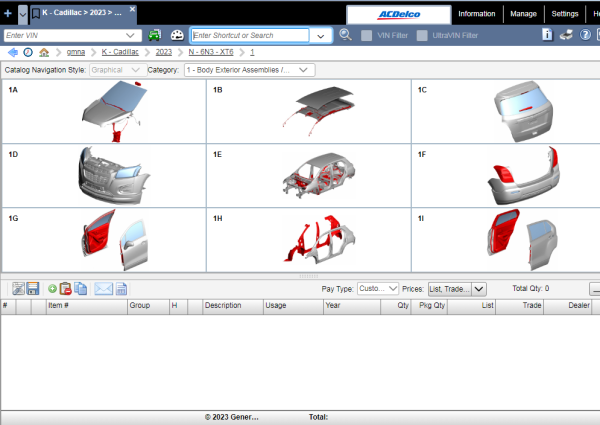Click the help question mark icon
Image resolution: width=600 pixels, height=425 pixels.
(585, 35)
